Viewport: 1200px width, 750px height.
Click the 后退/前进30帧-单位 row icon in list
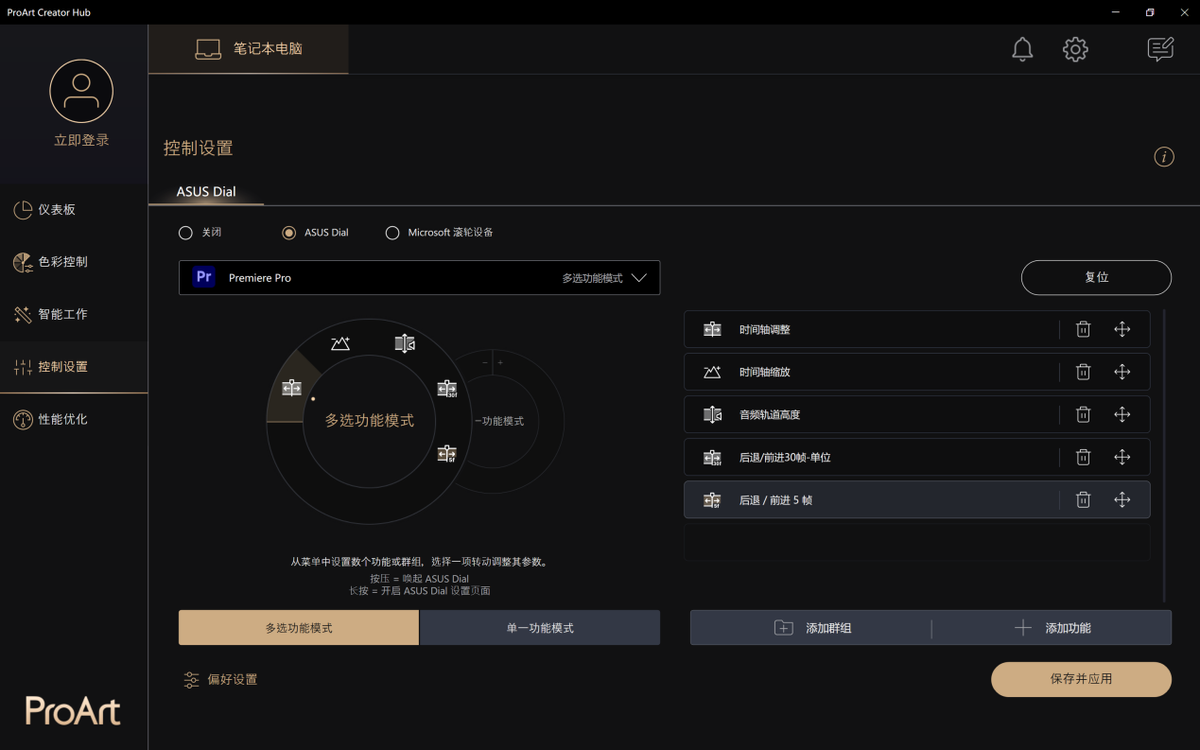712,457
